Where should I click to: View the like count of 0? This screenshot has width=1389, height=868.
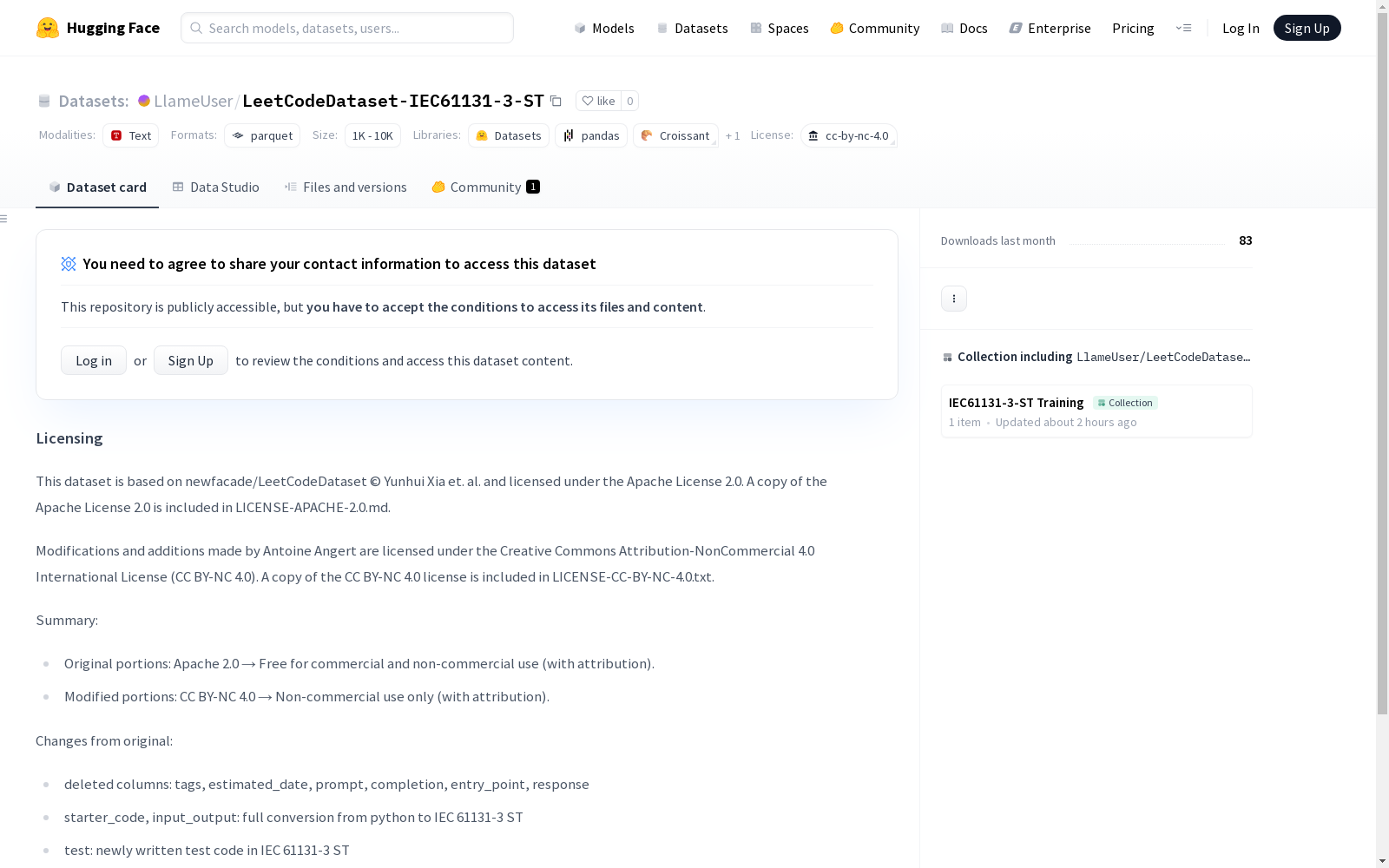[x=630, y=101]
